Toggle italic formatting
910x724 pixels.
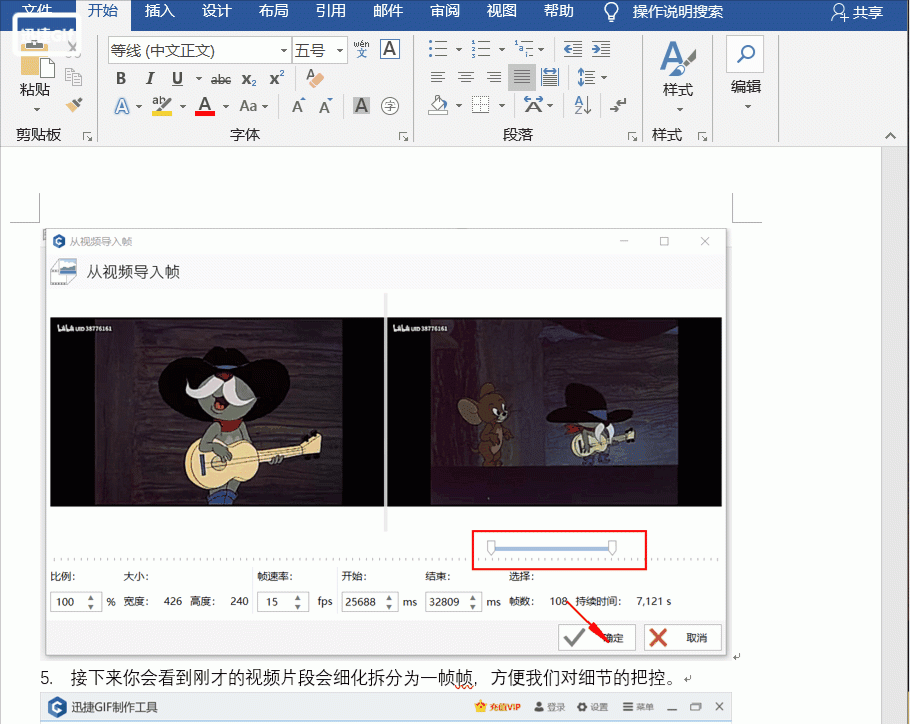tap(150, 78)
